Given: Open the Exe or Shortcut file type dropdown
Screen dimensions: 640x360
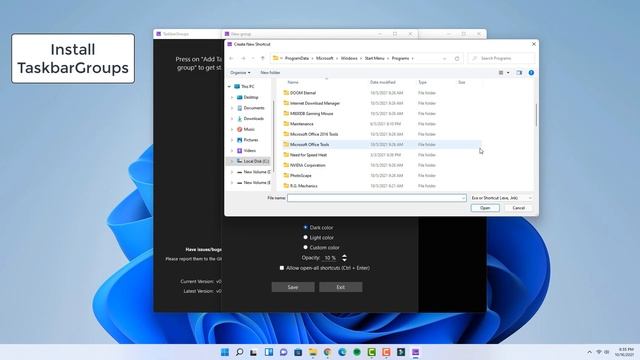Looking at the screenshot, I should point(501,198).
